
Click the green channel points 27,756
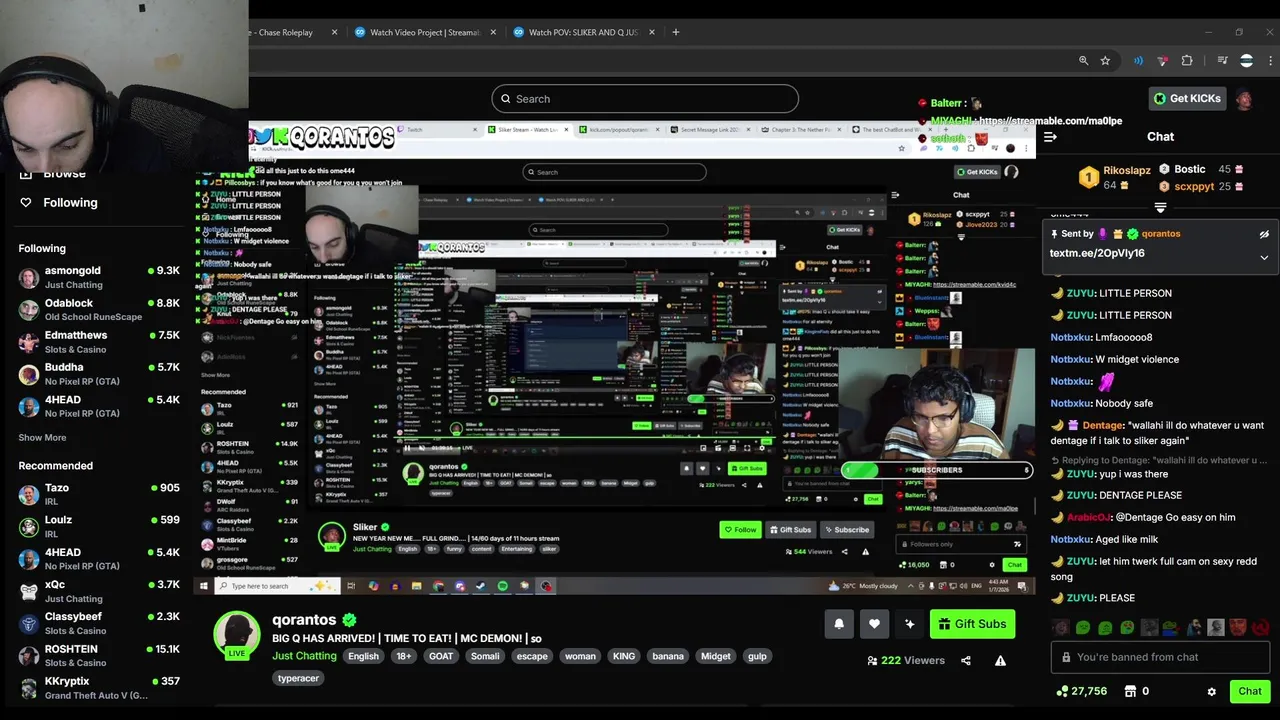click(1082, 691)
